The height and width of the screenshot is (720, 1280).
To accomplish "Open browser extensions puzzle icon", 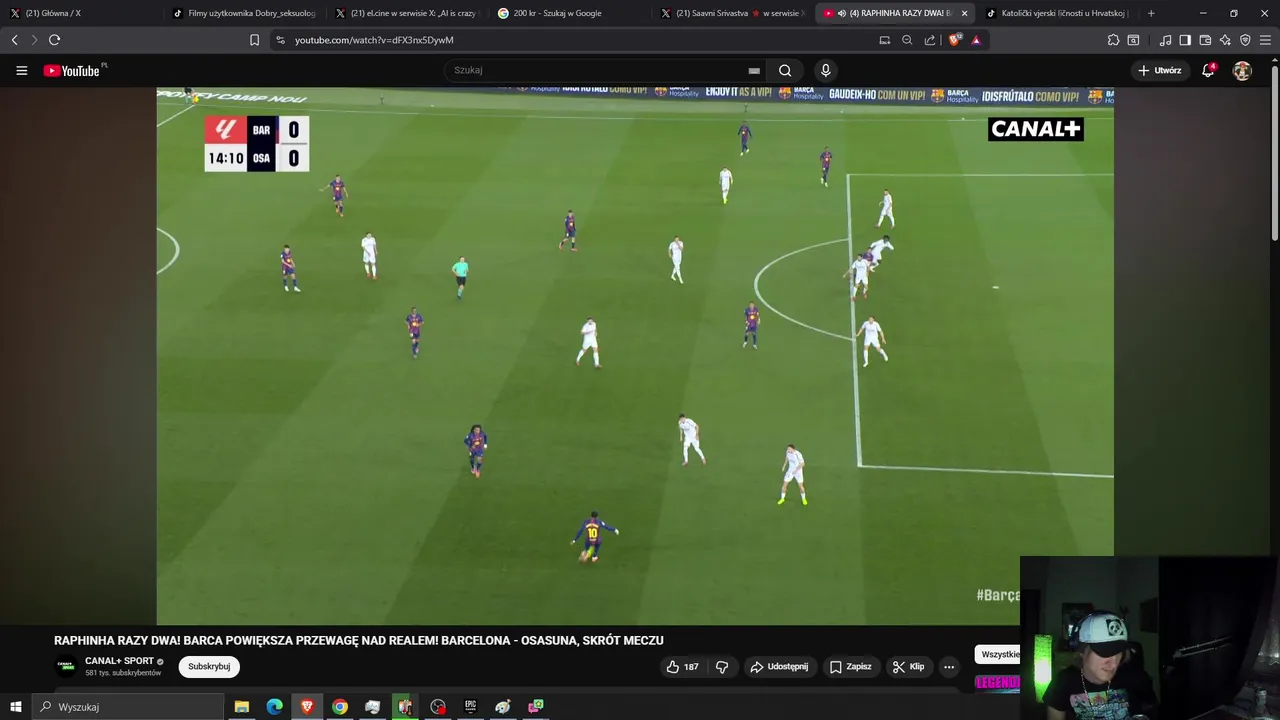I will (x=1113, y=40).
